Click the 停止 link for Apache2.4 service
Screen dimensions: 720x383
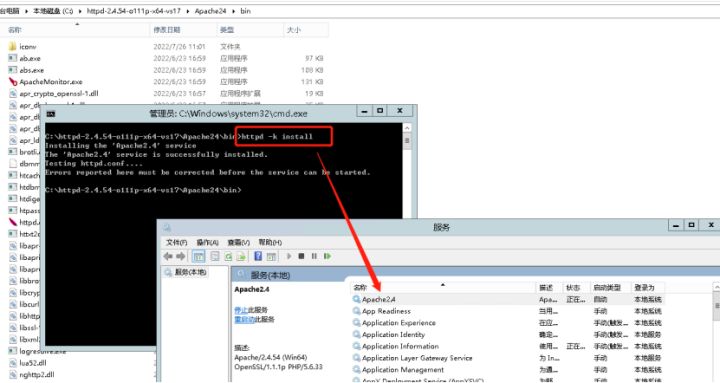pos(241,310)
